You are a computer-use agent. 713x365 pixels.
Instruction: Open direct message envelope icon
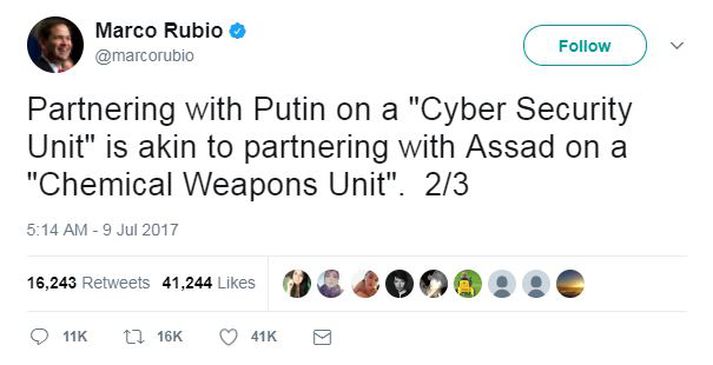(322, 337)
